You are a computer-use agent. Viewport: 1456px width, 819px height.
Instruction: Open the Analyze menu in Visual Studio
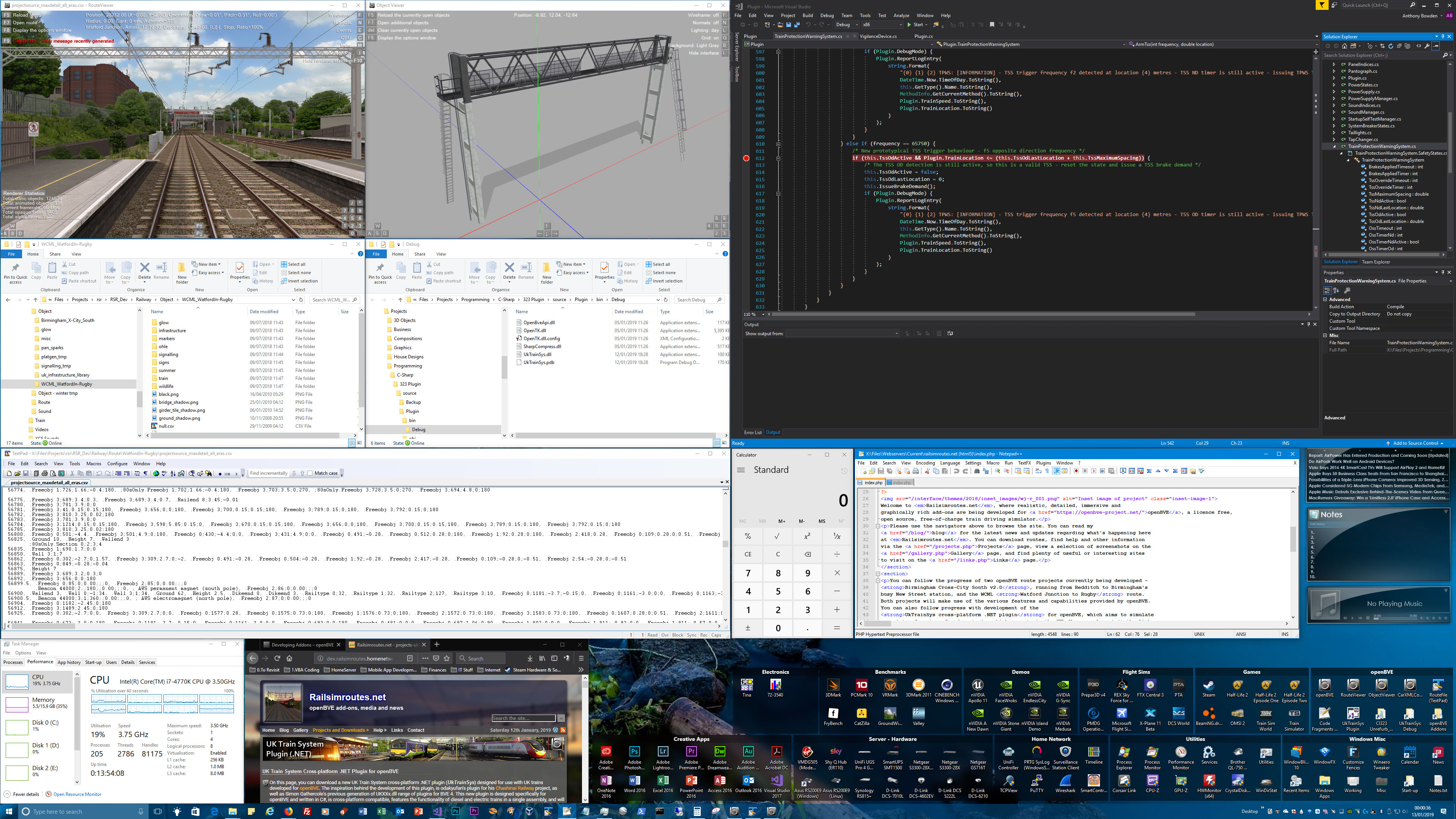tap(901, 15)
